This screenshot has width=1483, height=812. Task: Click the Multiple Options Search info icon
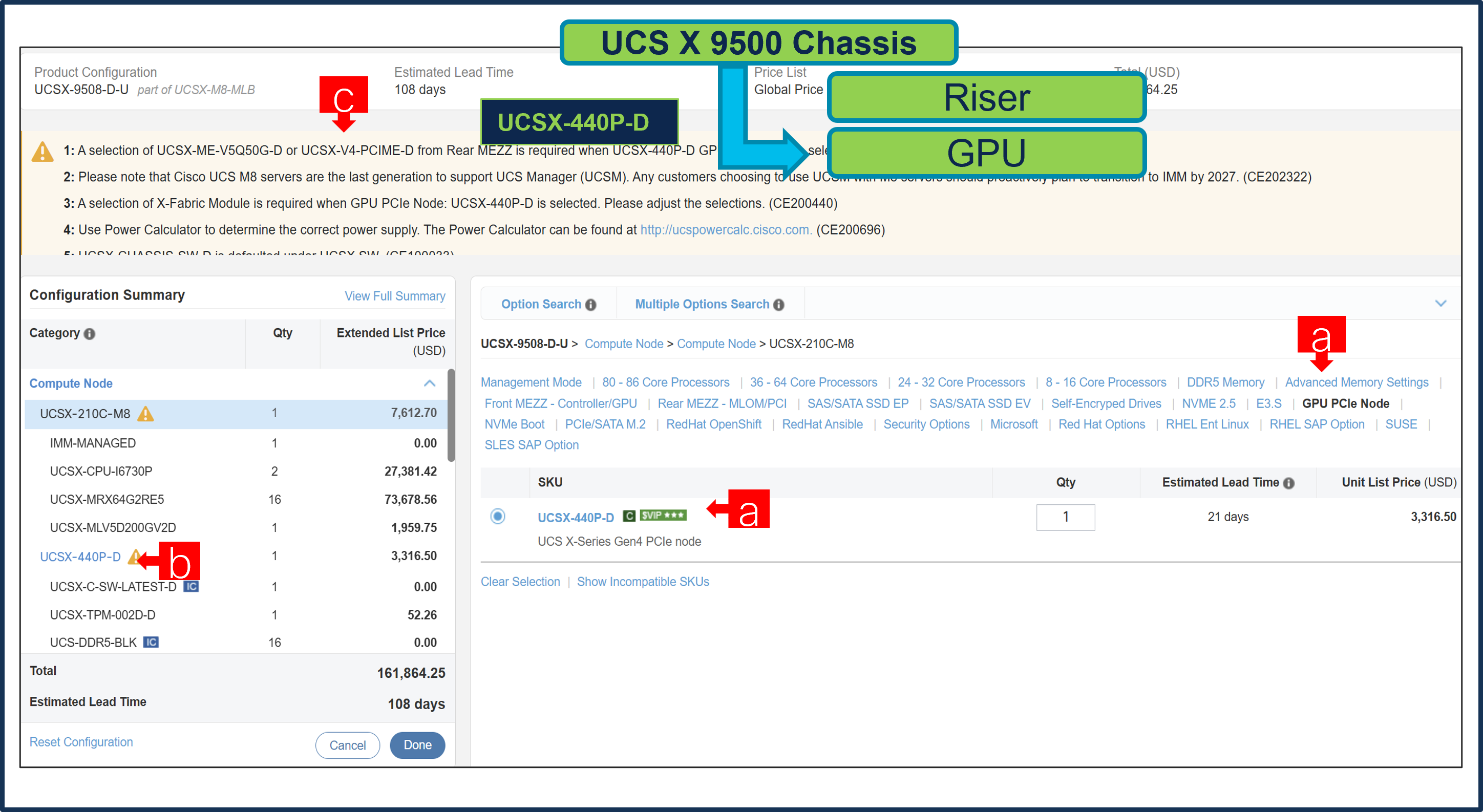779,305
